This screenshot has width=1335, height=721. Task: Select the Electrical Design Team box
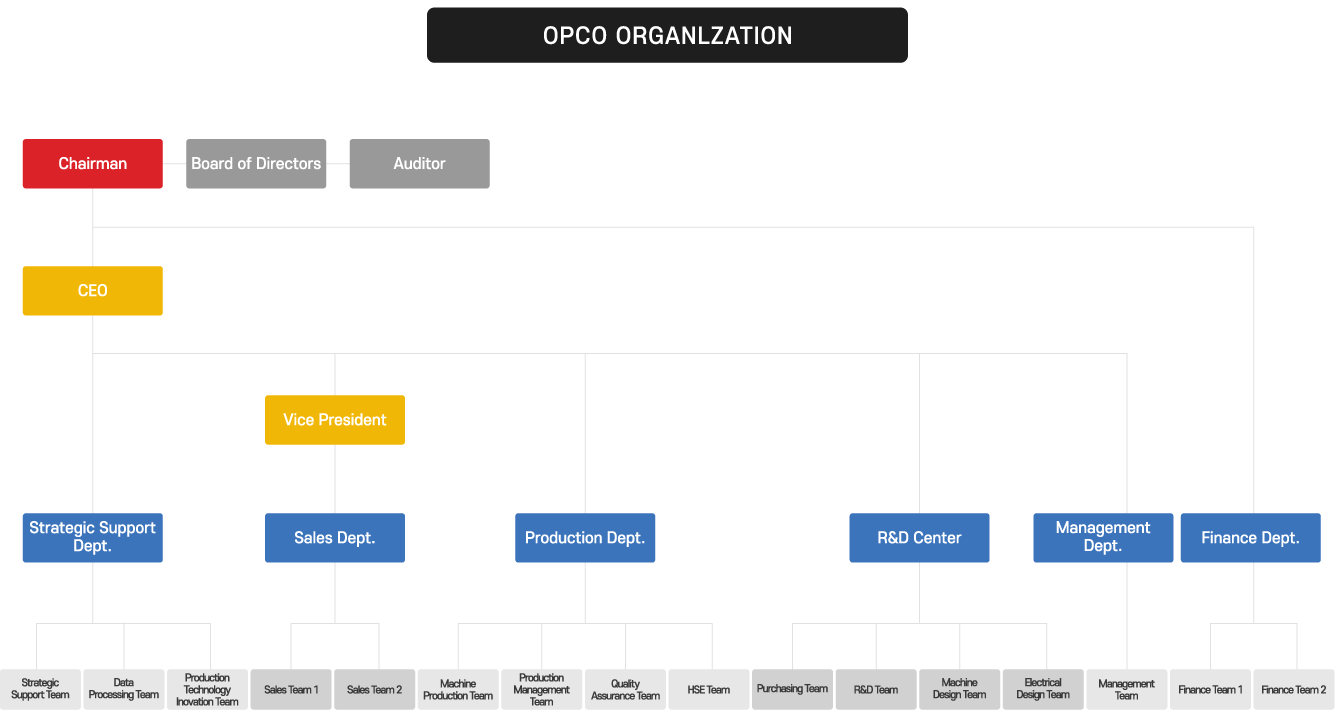point(1043,689)
